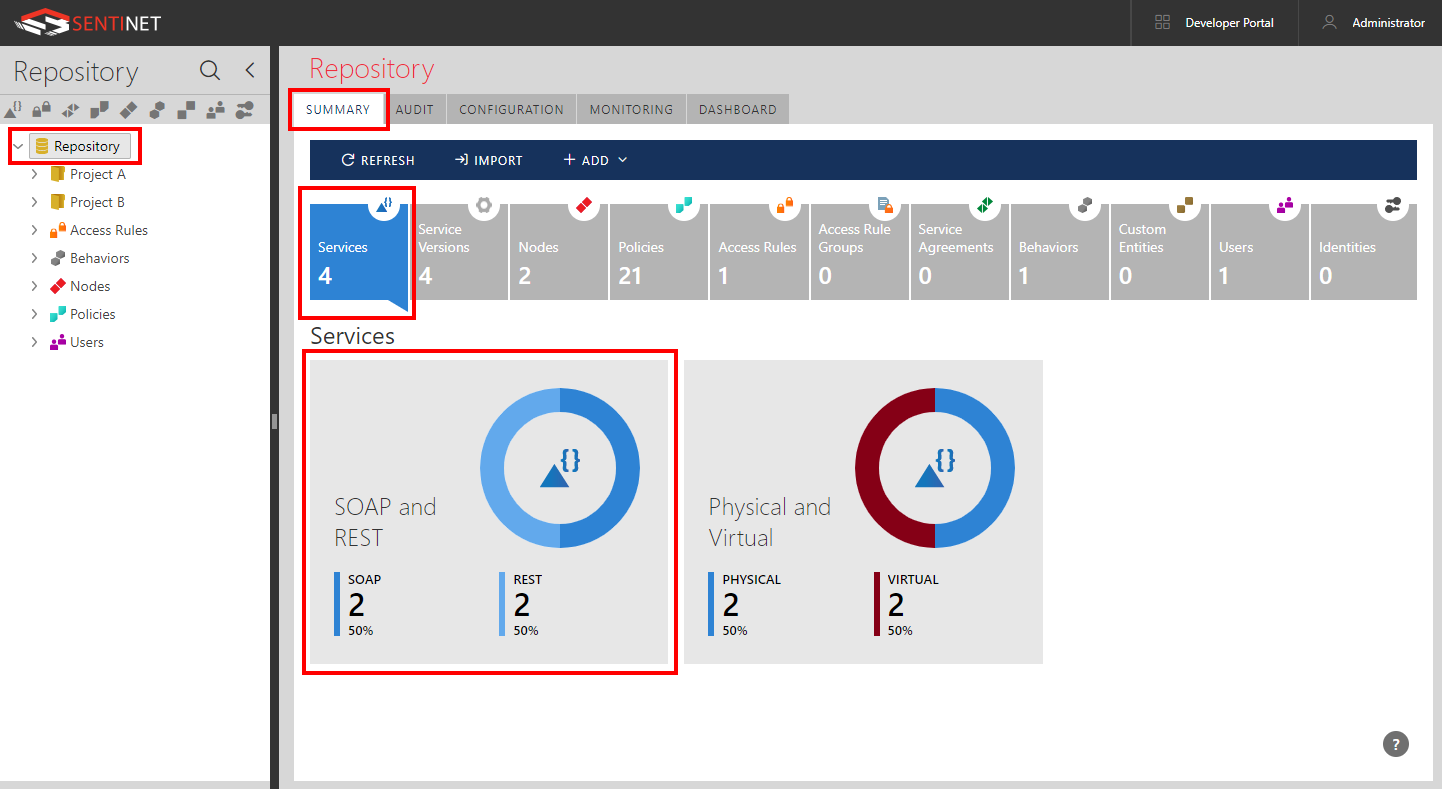Image resolution: width=1442 pixels, height=789 pixels.
Task: Click the Policies teal icon in the tree
Action: 58,314
